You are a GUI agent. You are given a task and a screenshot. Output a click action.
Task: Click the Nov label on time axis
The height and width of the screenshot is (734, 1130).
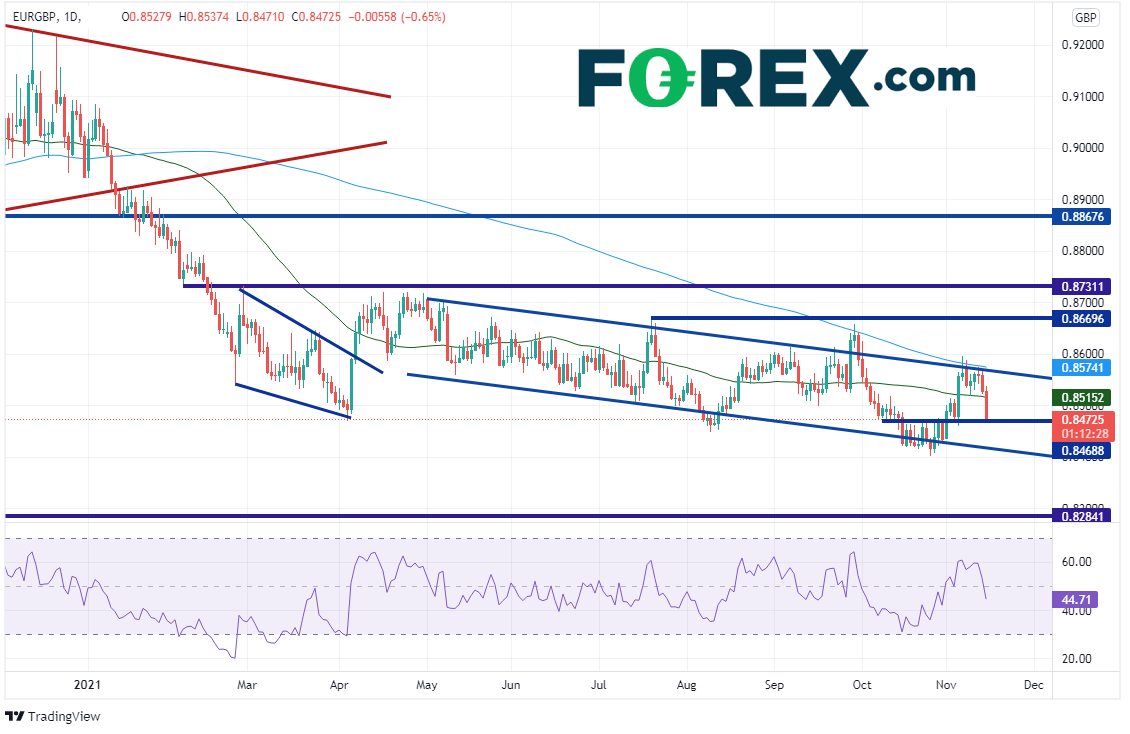tap(946, 685)
